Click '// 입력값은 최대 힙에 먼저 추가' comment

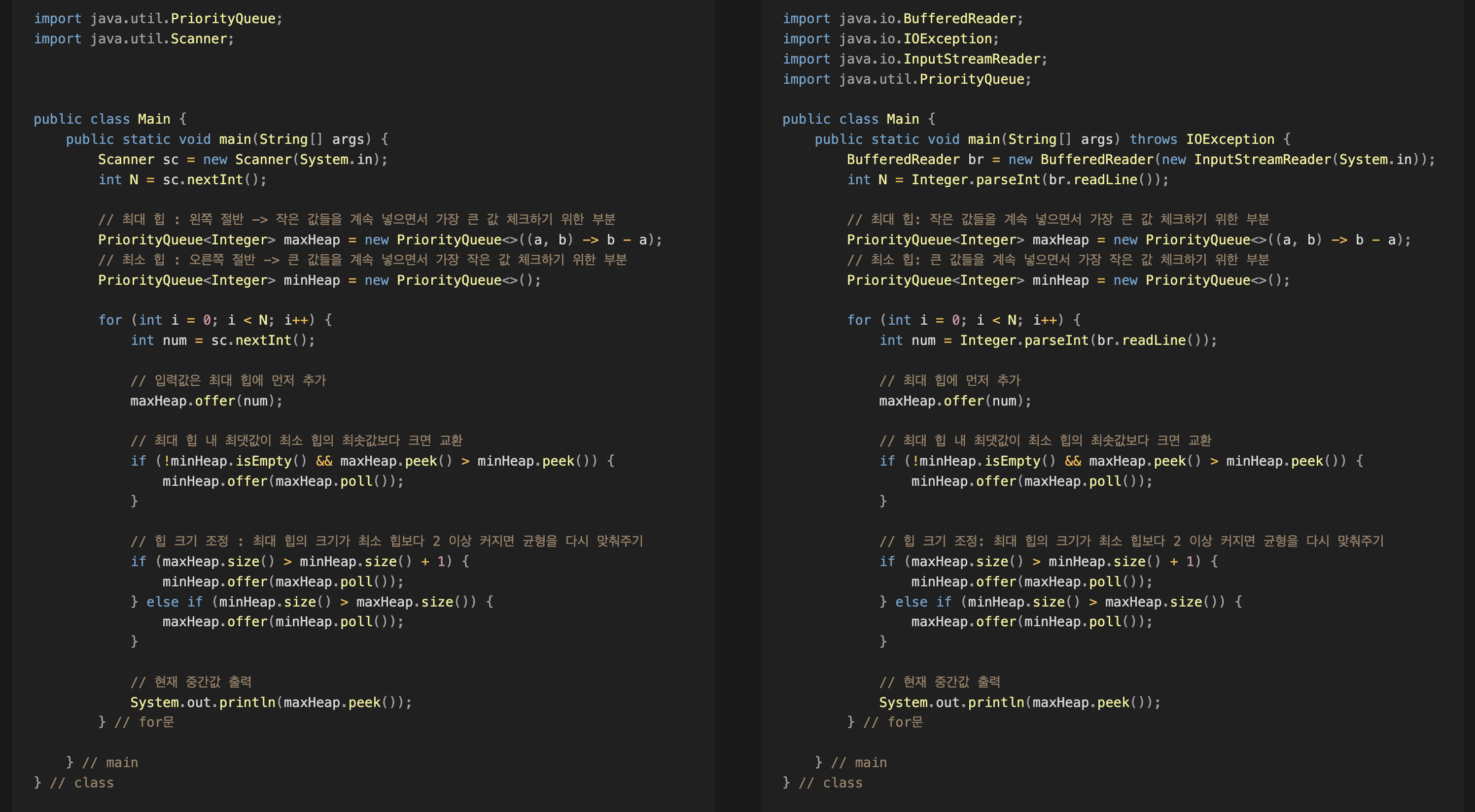click(228, 380)
